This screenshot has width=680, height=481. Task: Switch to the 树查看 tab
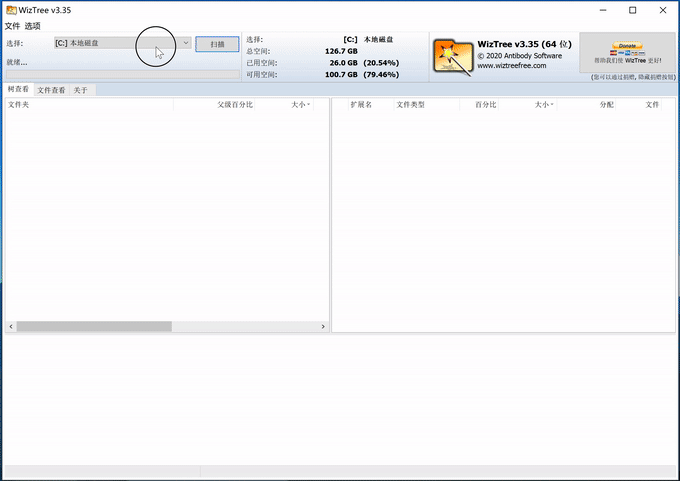(x=18, y=89)
